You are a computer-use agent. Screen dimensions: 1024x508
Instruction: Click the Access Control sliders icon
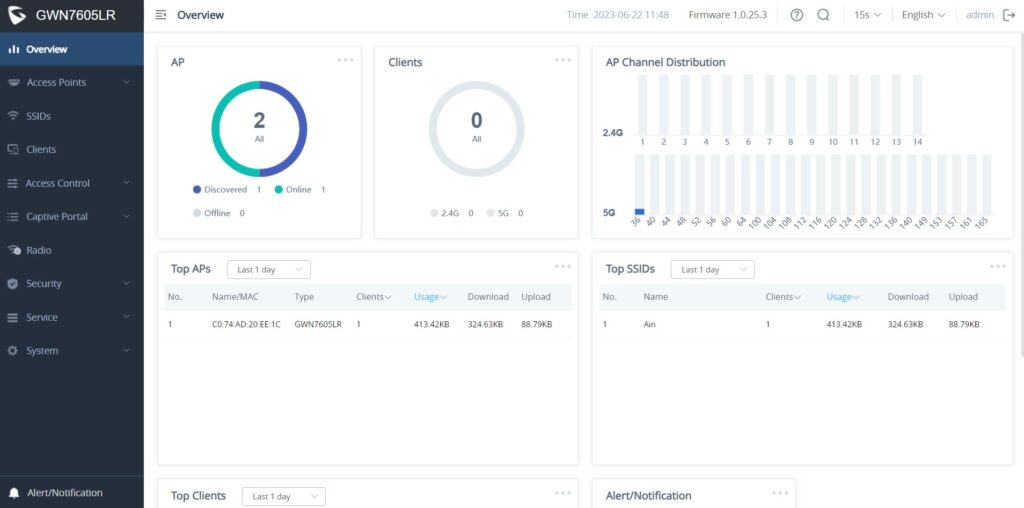13,183
